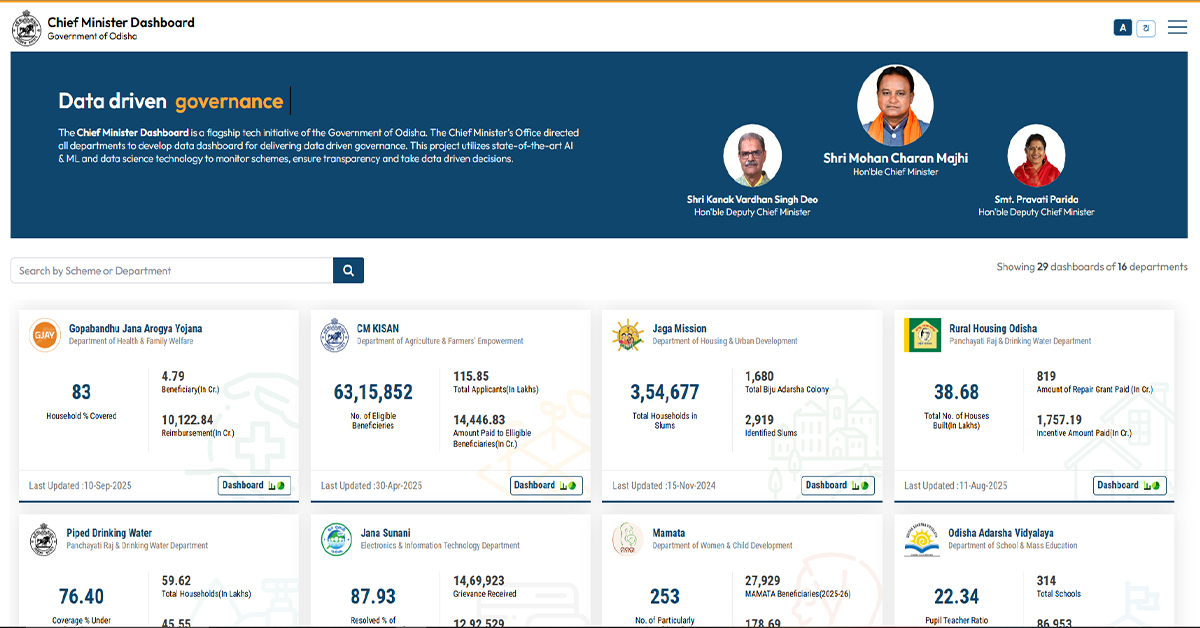Click the eligible beneficiaries count 63,15,852
The height and width of the screenshot is (628, 1200).
click(x=373, y=392)
